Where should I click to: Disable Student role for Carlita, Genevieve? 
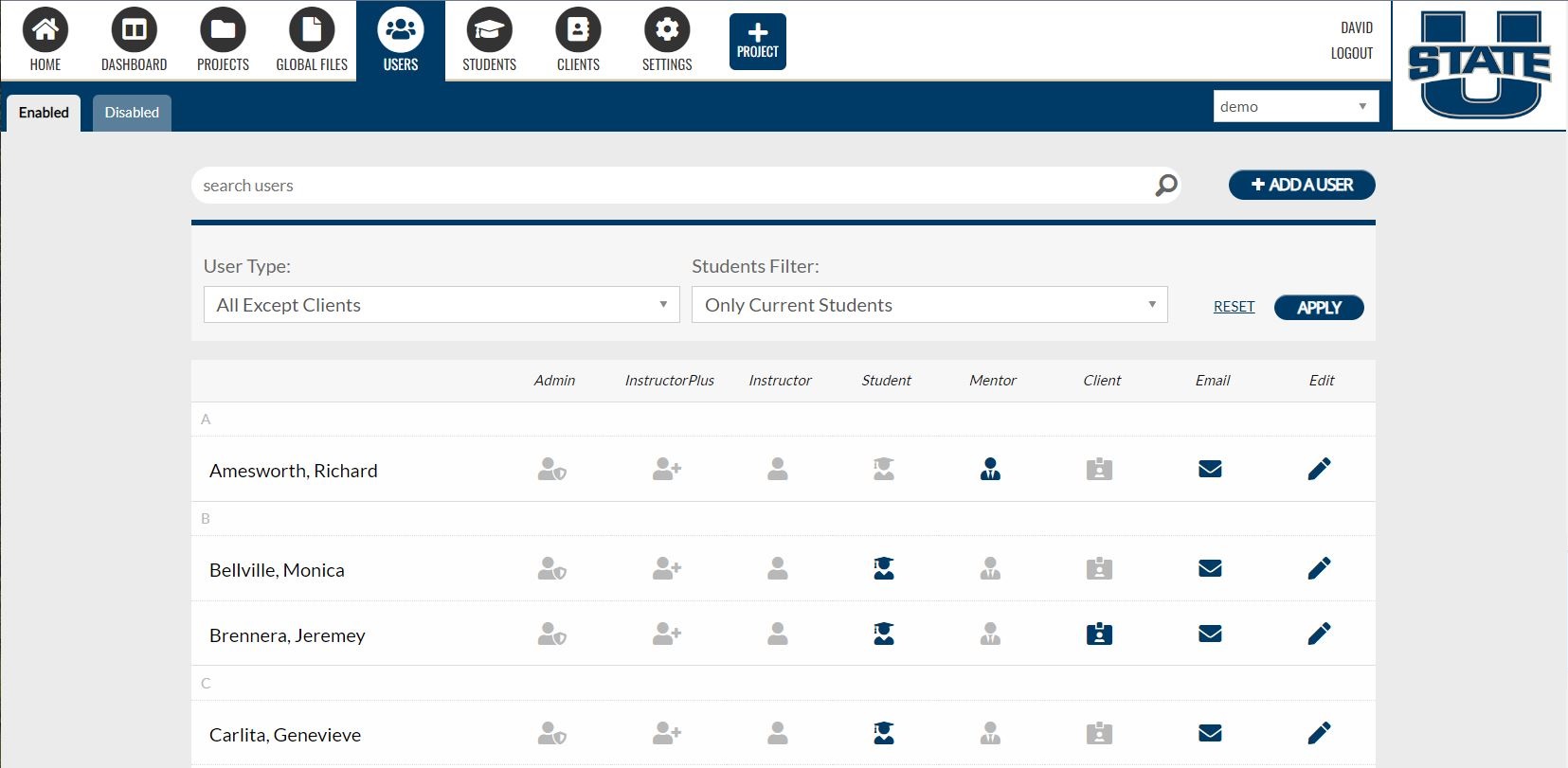(x=884, y=733)
